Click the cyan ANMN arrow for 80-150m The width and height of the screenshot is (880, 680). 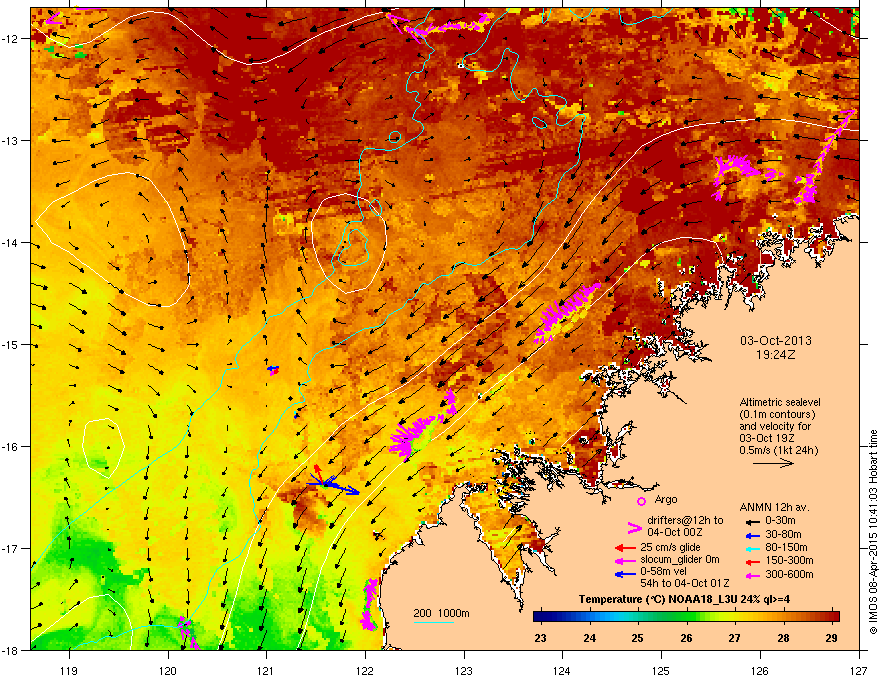pos(751,548)
